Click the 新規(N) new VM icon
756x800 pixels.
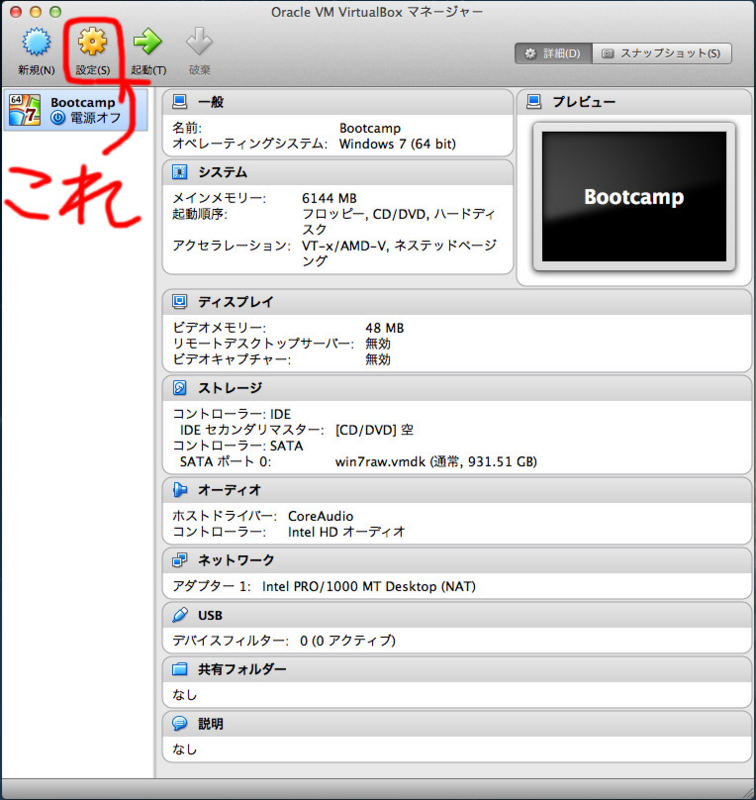pyautogui.click(x=36, y=42)
